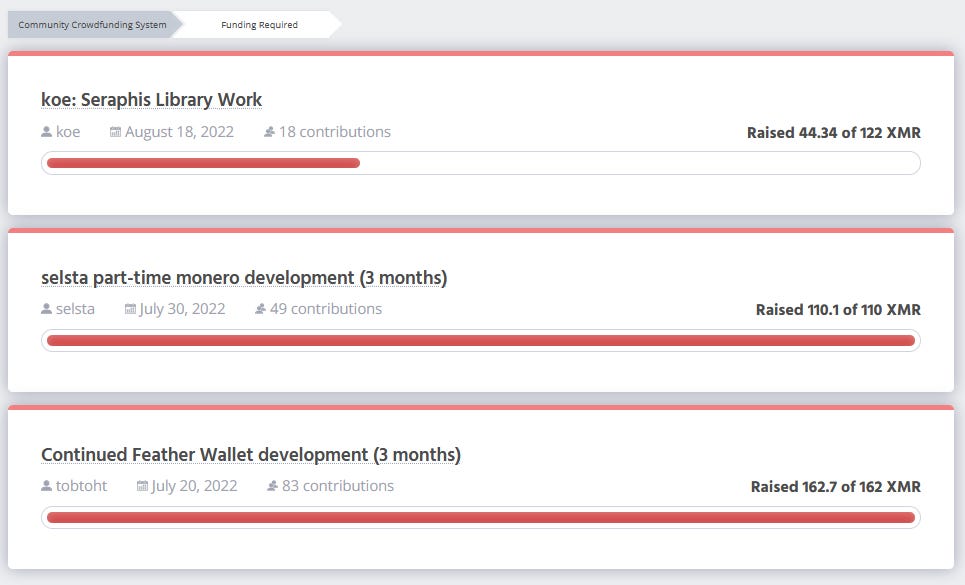
Task: Click the user icon beside selsta
Action: (46, 309)
